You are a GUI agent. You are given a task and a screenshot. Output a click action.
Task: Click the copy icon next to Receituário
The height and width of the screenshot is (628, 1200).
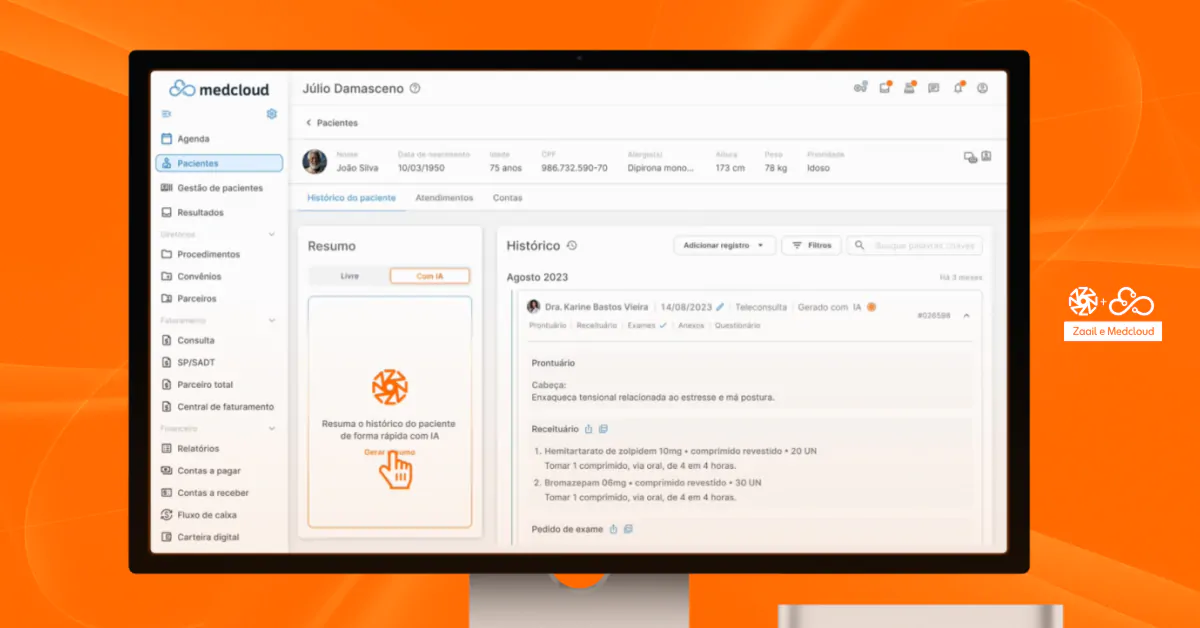[x=603, y=429]
